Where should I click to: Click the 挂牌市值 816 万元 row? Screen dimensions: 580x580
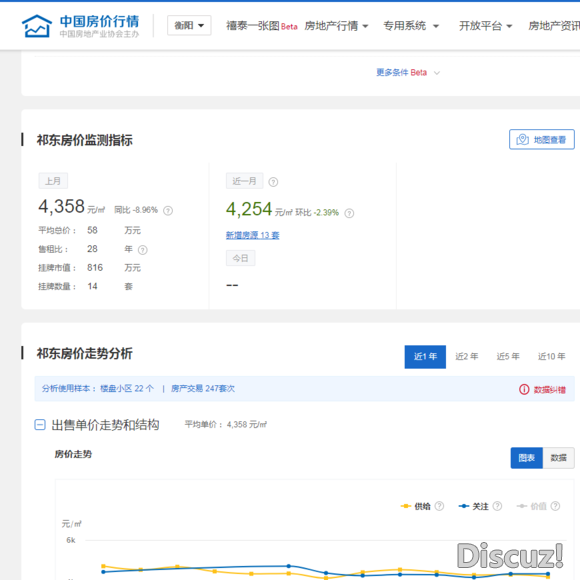coord(90,268)
